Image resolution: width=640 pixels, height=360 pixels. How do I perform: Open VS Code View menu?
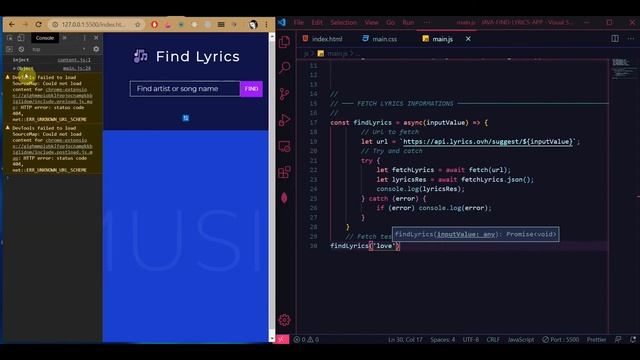(371, 22)
